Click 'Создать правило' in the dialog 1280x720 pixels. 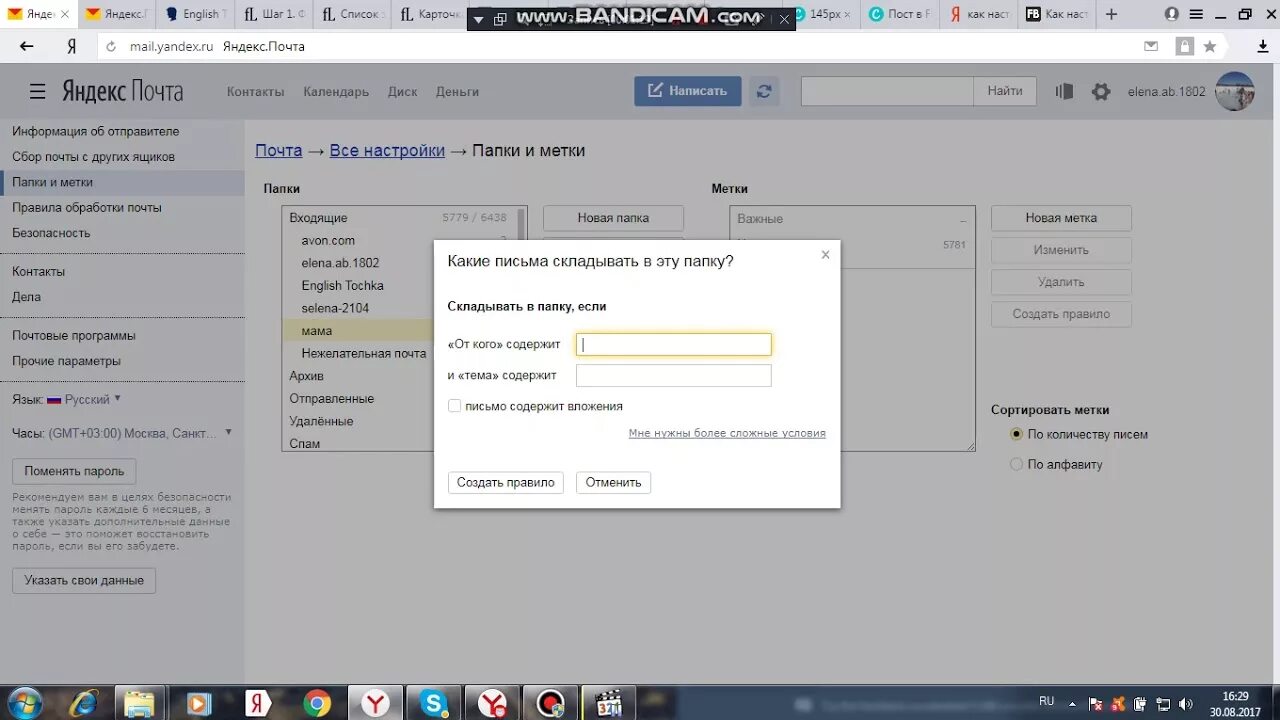(x=505, y=482)
